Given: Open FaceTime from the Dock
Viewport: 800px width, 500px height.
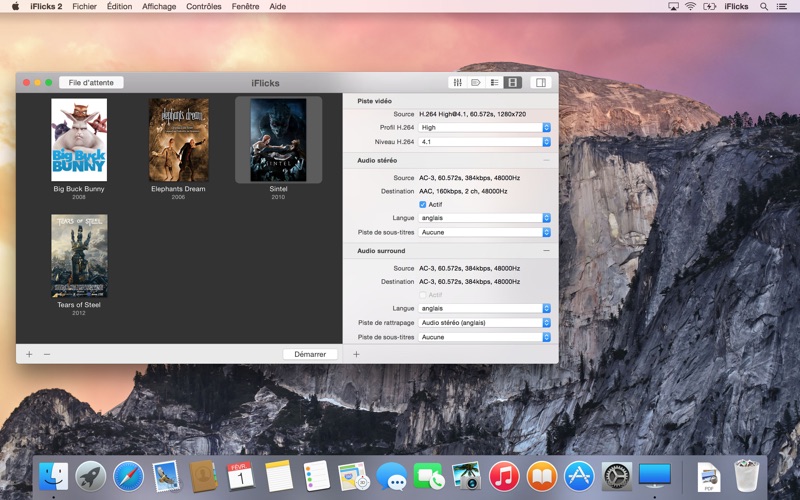Looking at the screenshot, I should [x=429, y=477].
